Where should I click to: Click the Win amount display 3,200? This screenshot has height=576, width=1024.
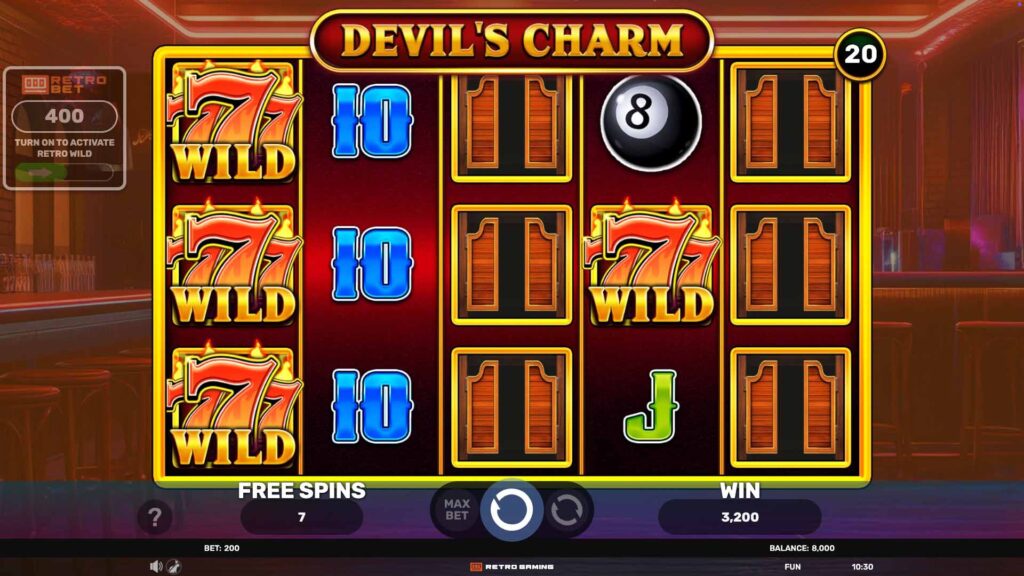(739, 517)
